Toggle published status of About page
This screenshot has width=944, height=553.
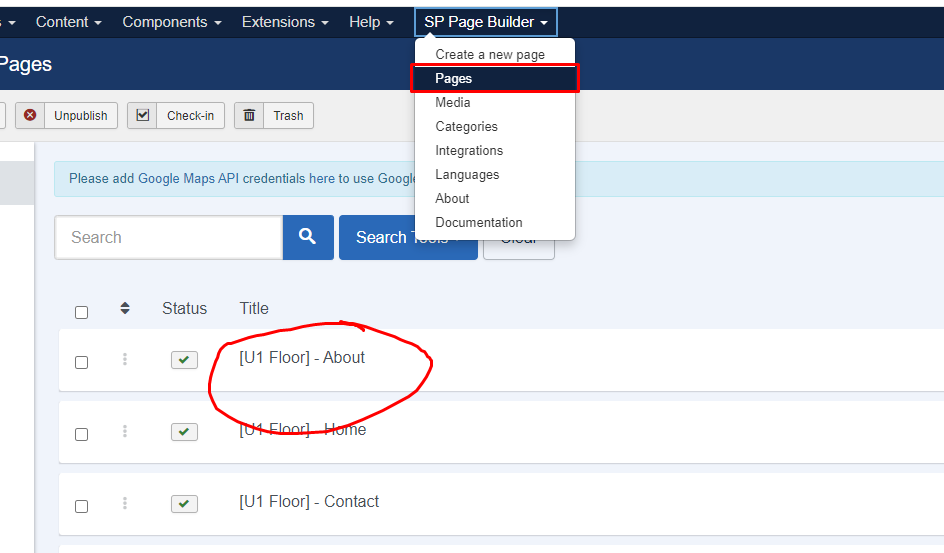[184, 360]
